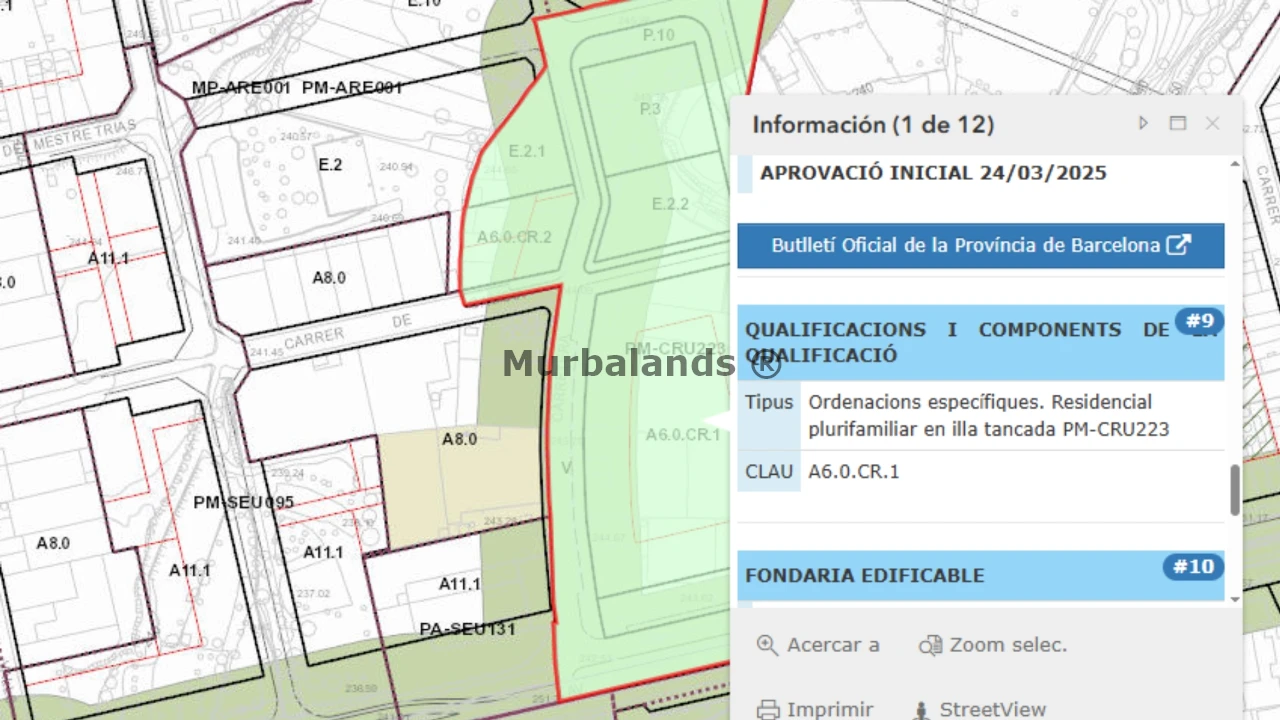Image resolution: width=1280 pixels, height=720 pixels.
Task: Maximize the Información popup panel
Action: coord(1178,123)
